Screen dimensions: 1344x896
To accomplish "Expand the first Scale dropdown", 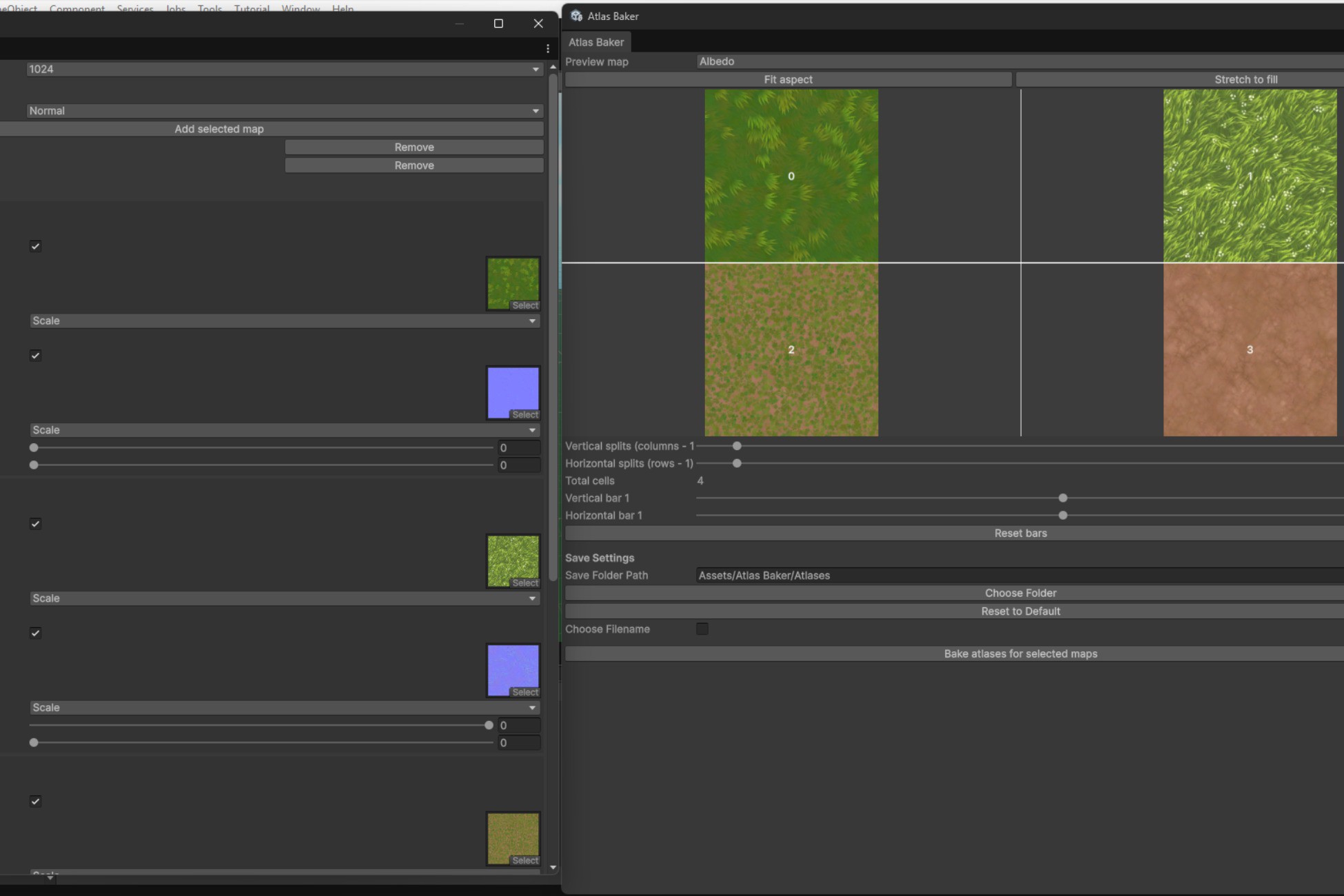I will 283,320.
